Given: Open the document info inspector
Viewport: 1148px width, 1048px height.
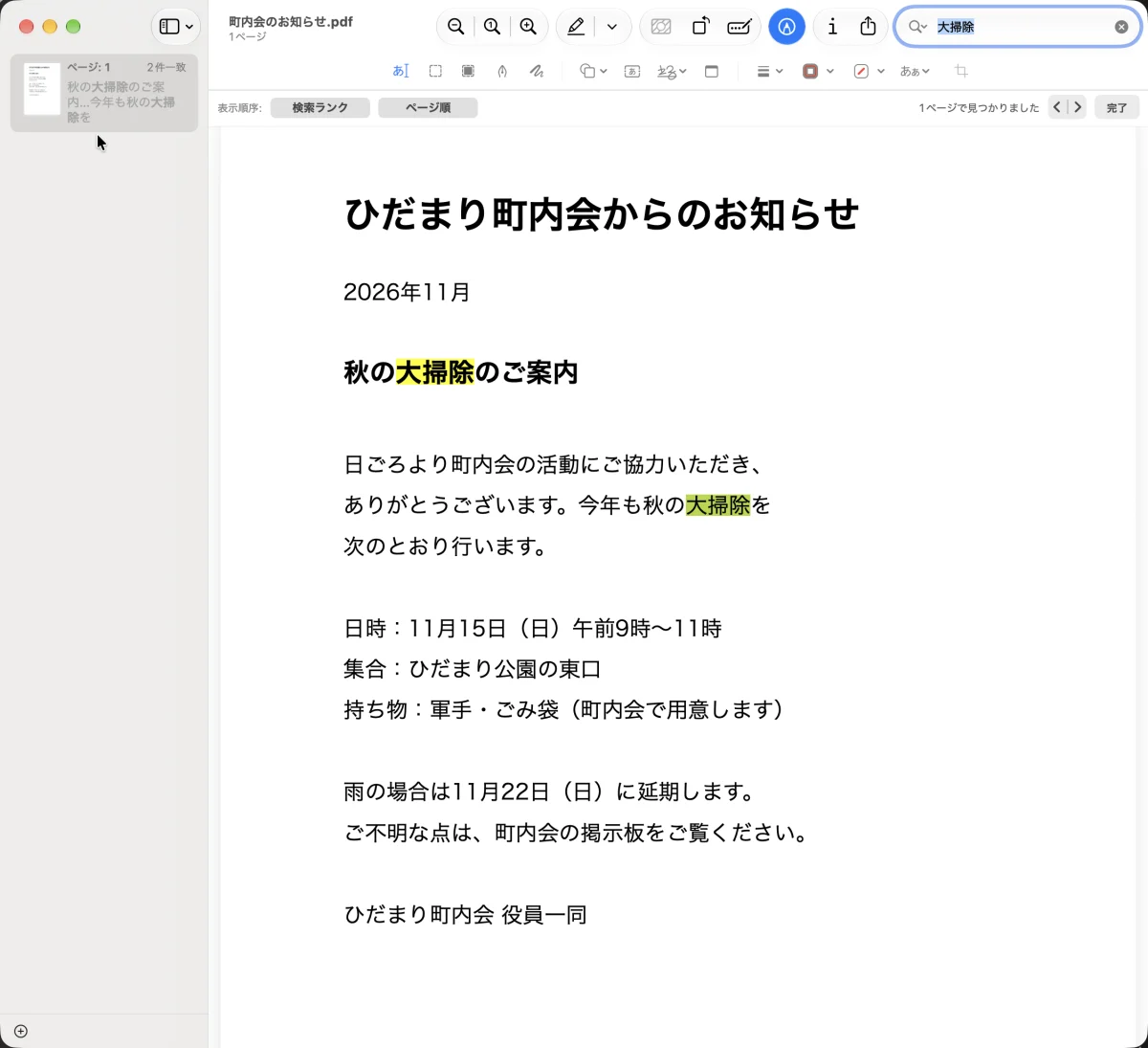Looking at the screenshot, I should [x=832, y=27].
